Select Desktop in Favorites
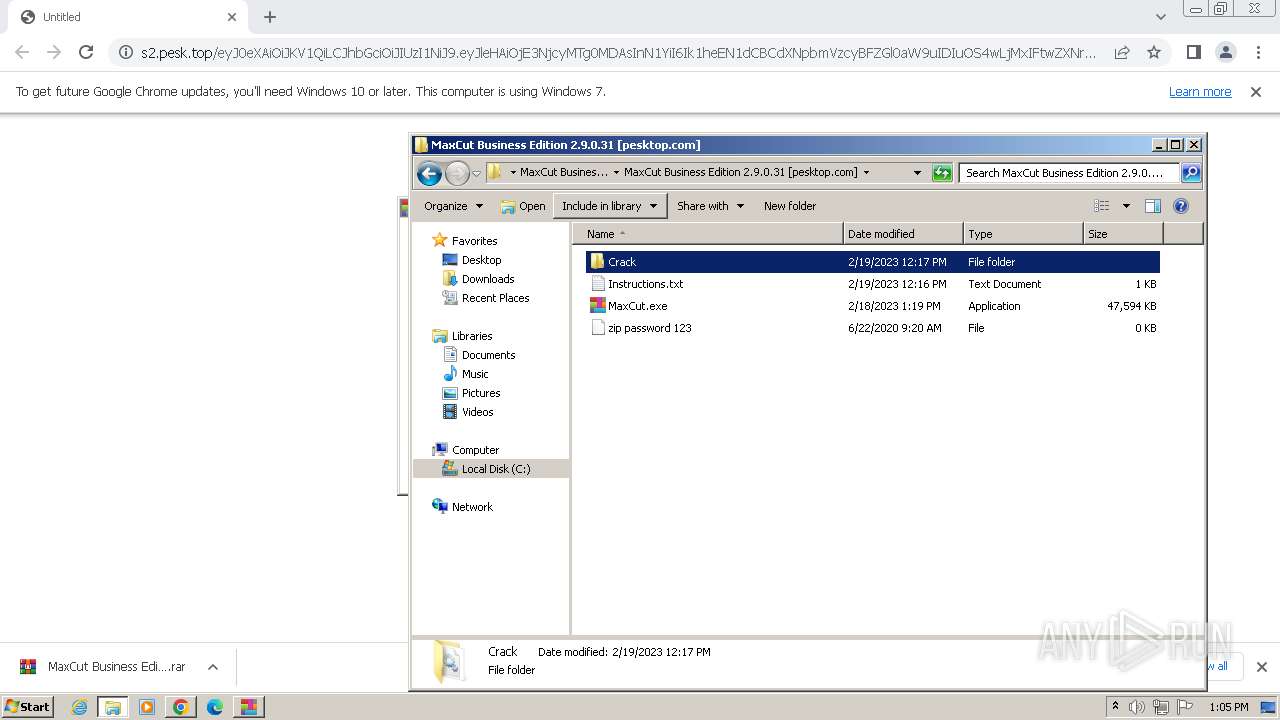This screenshot has width=1280, height=720. pyautogui.click(x=481, y=260)
